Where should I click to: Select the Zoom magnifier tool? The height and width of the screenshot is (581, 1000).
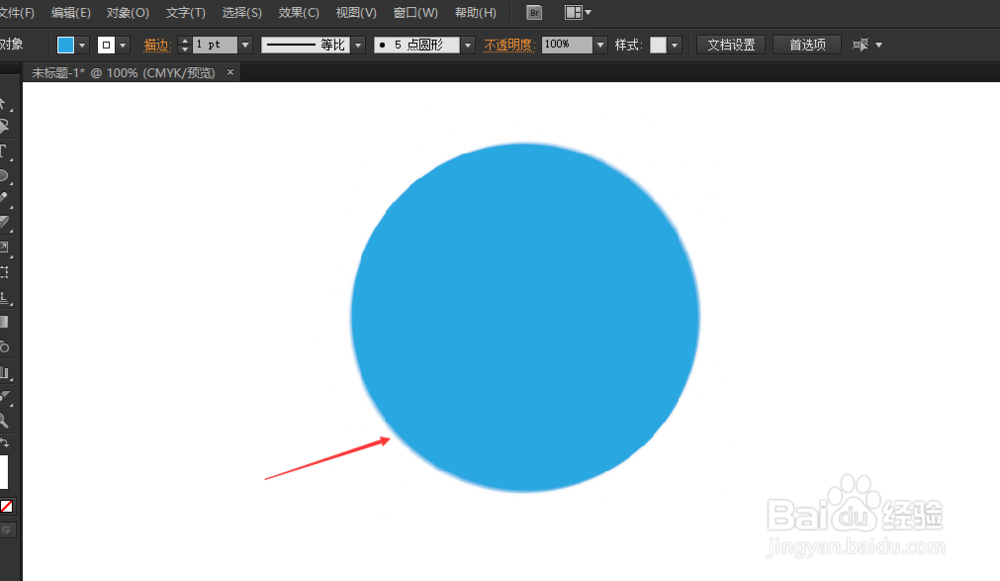point(4,420)
